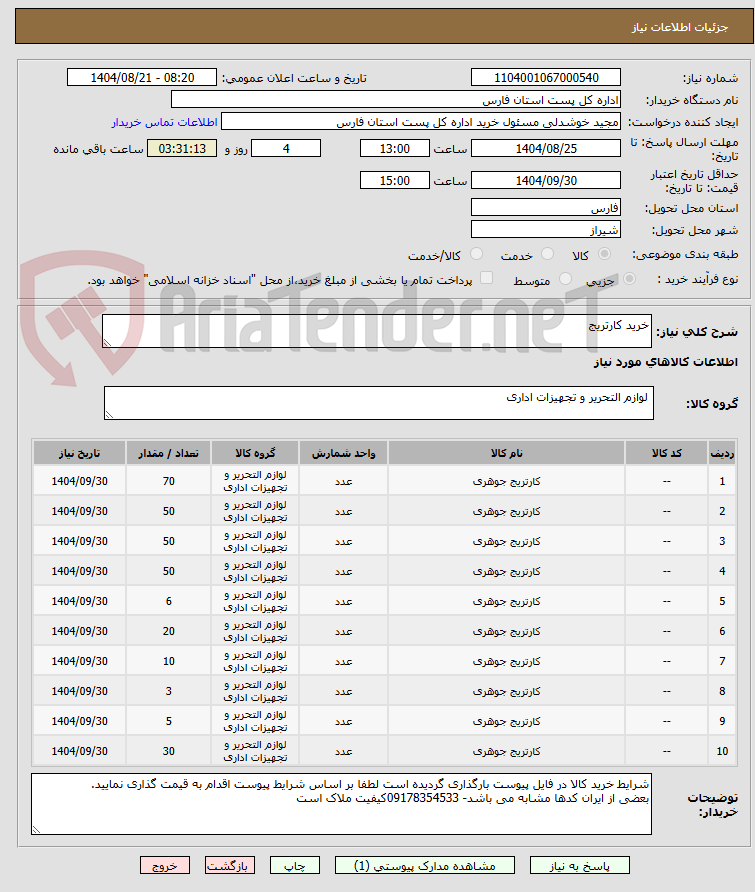755x892 pixels.
Task: Click the گروه کالا text area
Action: pos(378,403)
